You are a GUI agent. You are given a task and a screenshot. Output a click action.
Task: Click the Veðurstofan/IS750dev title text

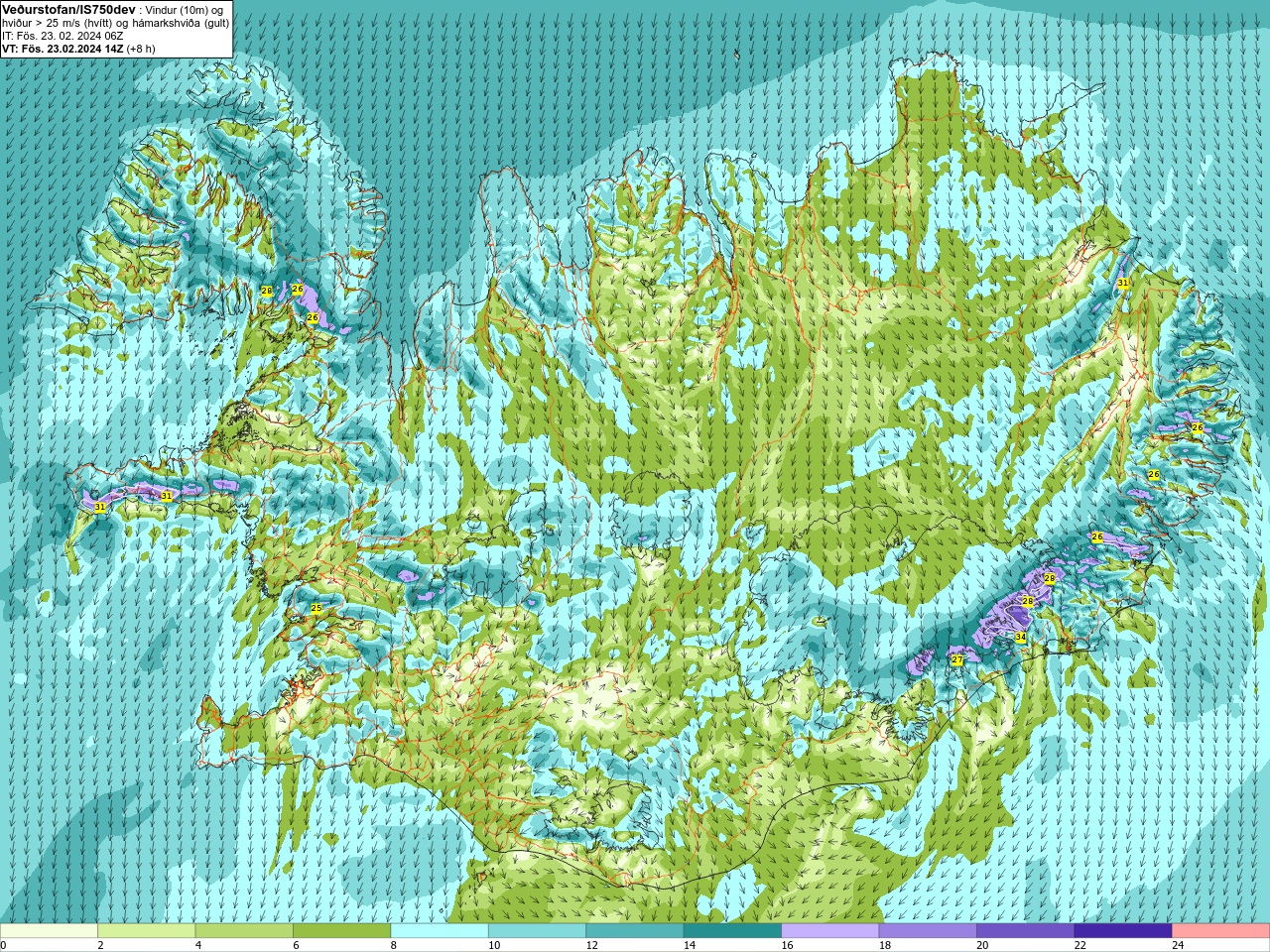tap(68, 9)
